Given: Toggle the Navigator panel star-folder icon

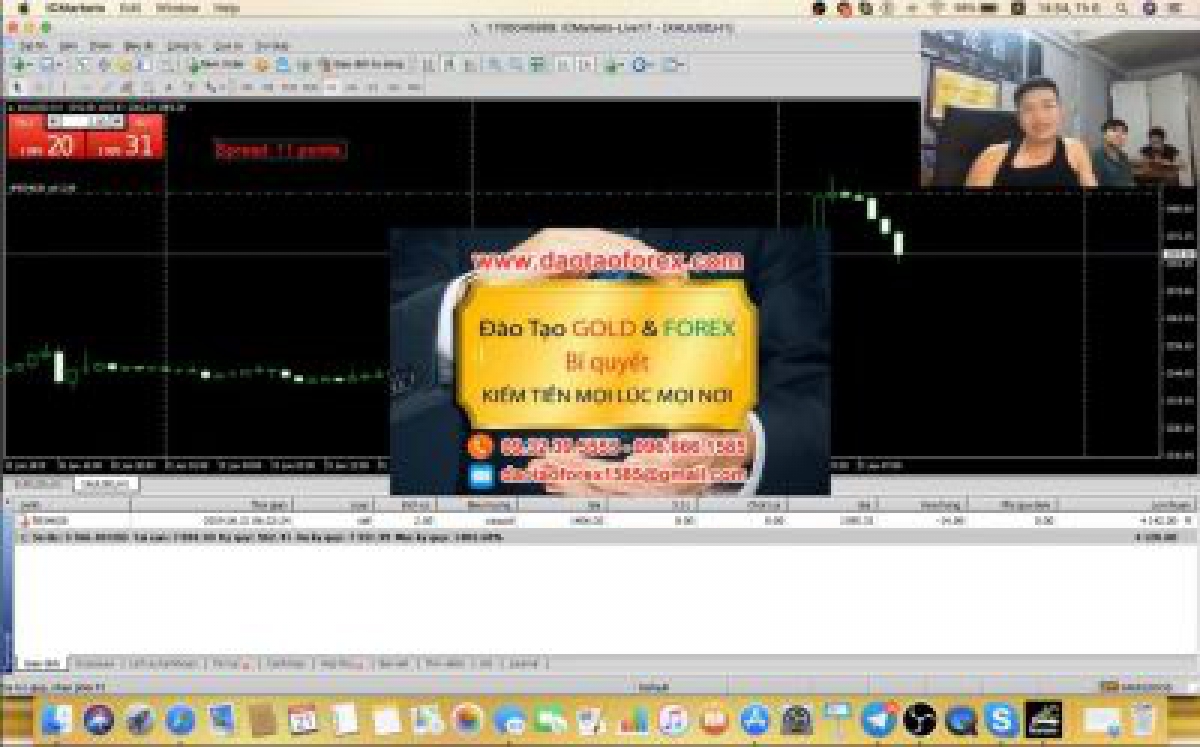Looking at the screenshot, I should 123,64.
